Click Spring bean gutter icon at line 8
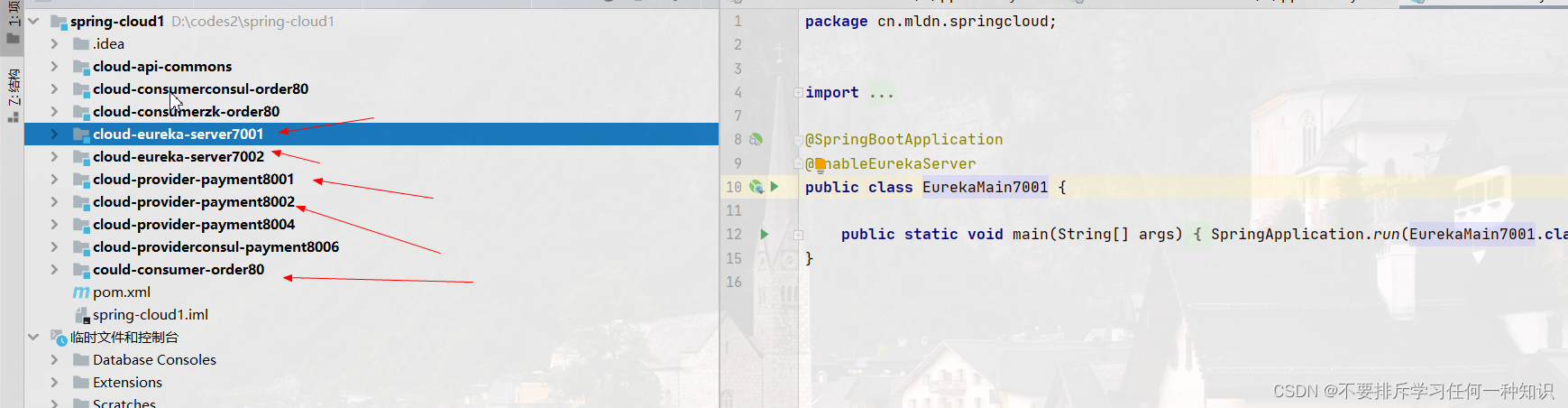Screen dimensions: 1568x408 click(x=756, y=139)
